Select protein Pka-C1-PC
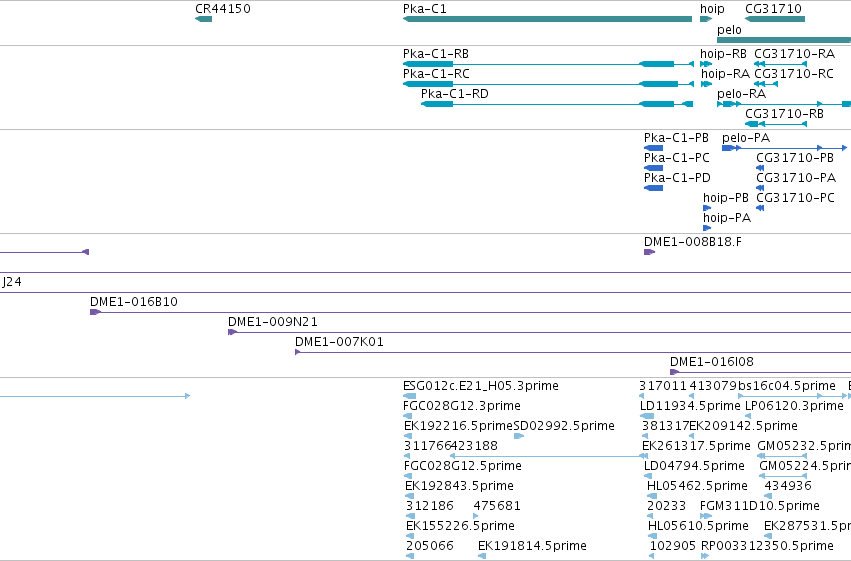The width and height of the screenshot is (851, 561). point(653,168)
